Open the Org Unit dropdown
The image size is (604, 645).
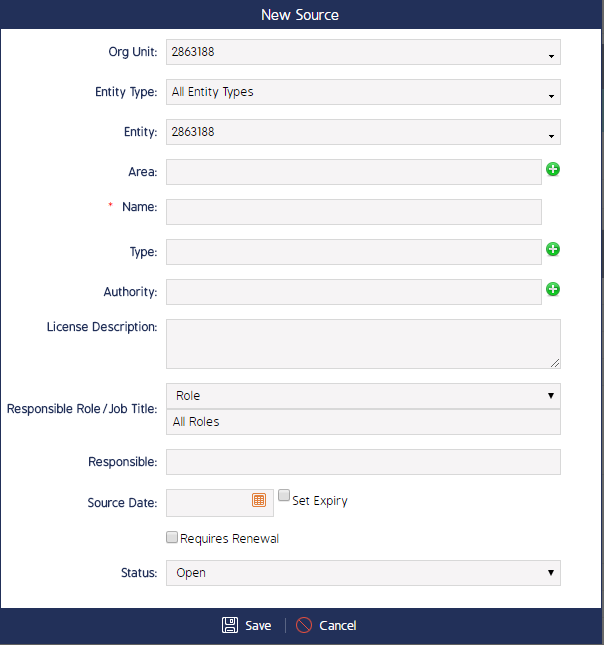click(x=363, y=52)
